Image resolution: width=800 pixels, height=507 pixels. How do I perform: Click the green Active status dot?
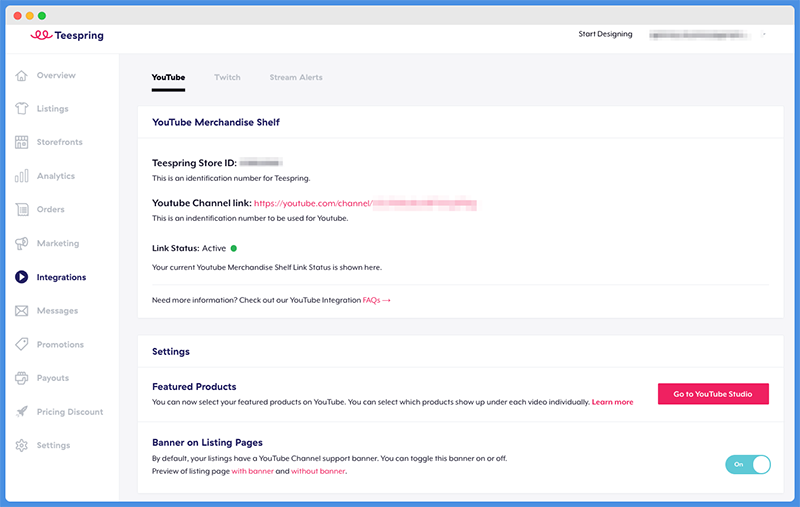point(234,248)
